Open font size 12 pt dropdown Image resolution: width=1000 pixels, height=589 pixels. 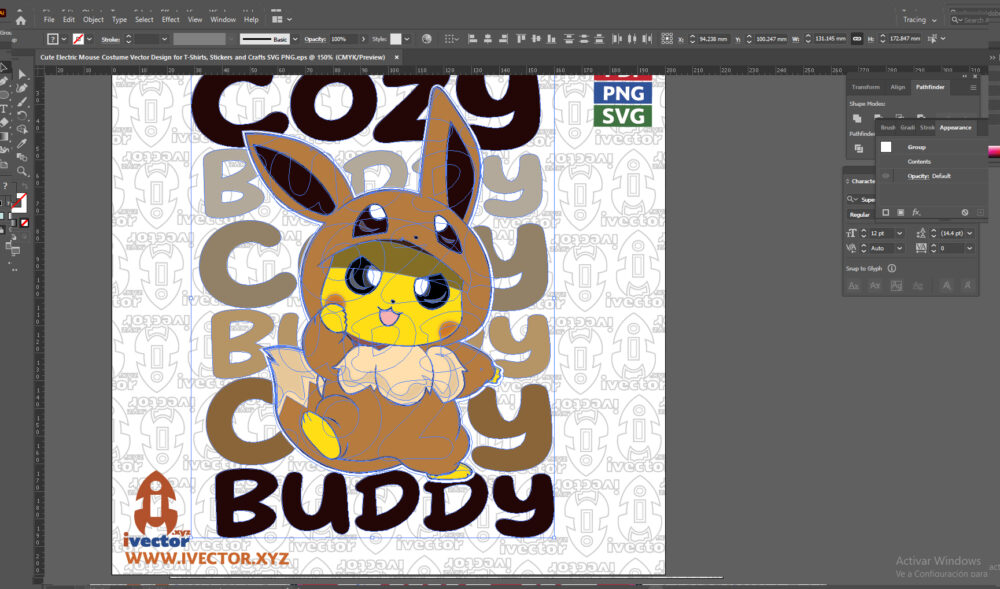tap(899, 233)
